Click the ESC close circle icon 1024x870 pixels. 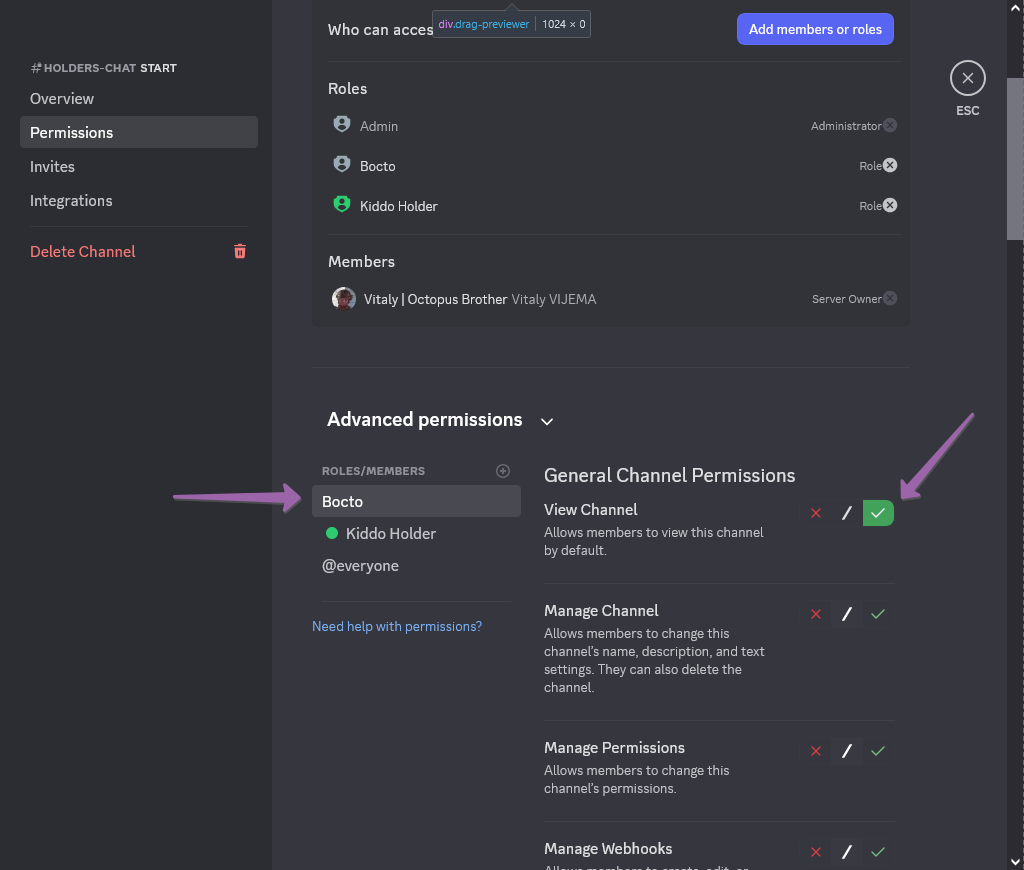(967, 78)
